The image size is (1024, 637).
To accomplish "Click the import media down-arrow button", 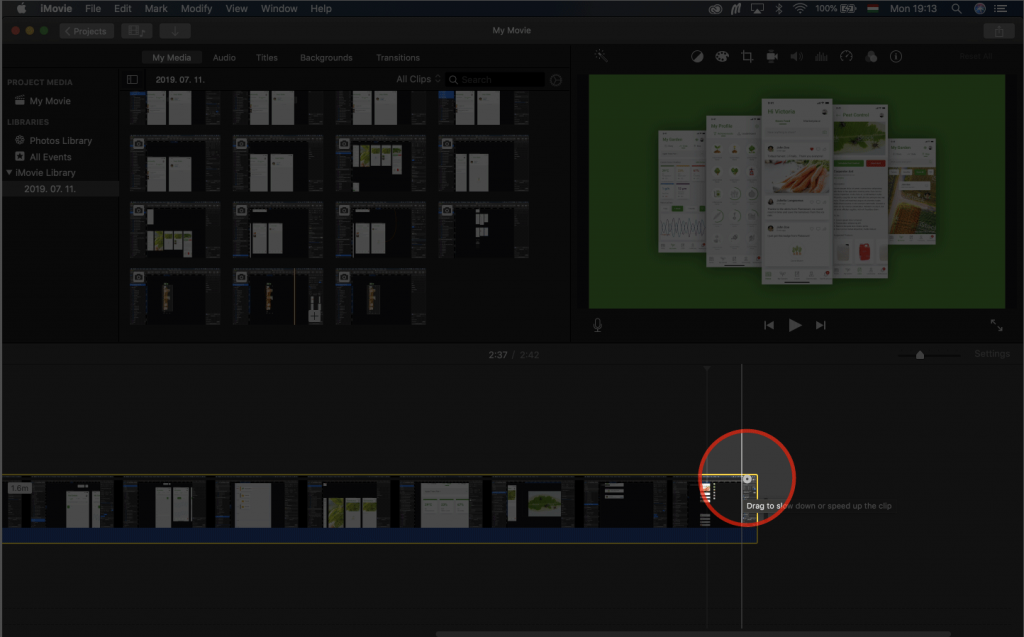I will (x=174, y=31).
